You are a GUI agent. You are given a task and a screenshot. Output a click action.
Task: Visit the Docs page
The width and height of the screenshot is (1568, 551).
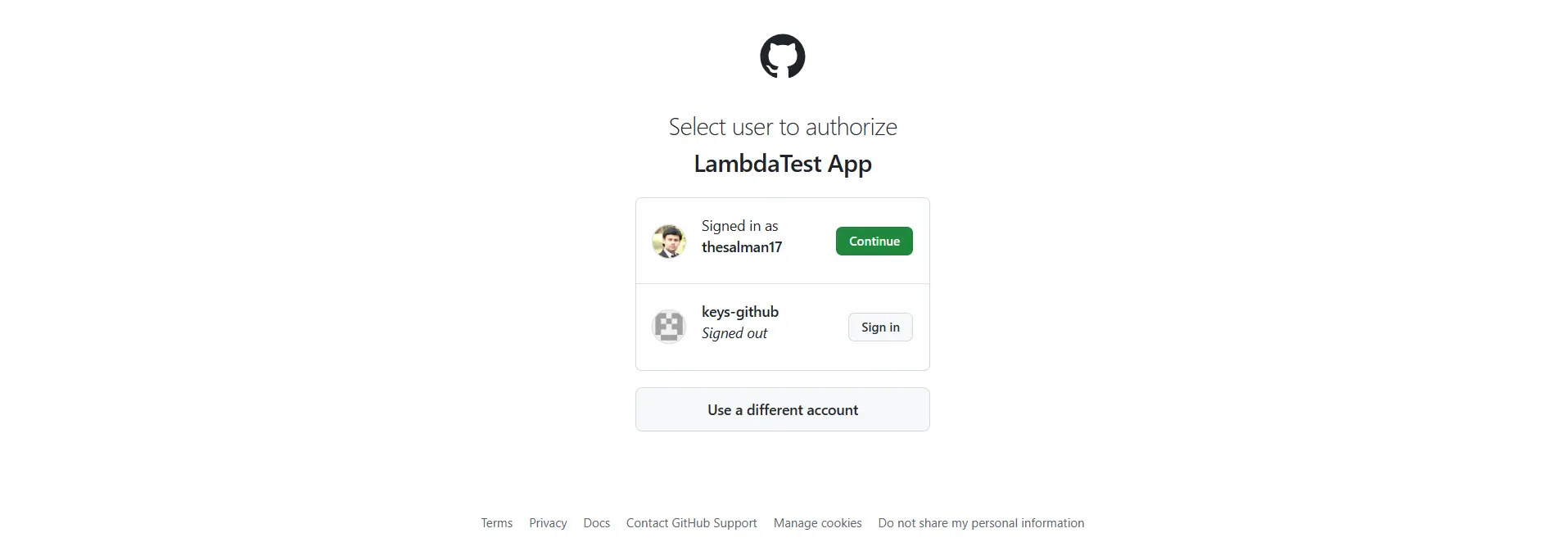coord(596,522)
